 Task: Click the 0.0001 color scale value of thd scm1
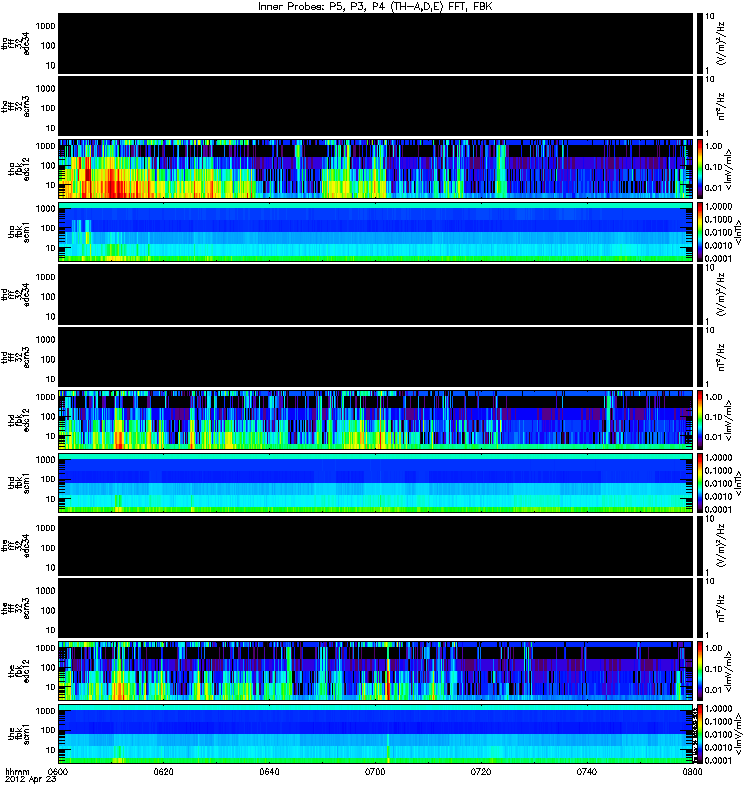(718, 510)
